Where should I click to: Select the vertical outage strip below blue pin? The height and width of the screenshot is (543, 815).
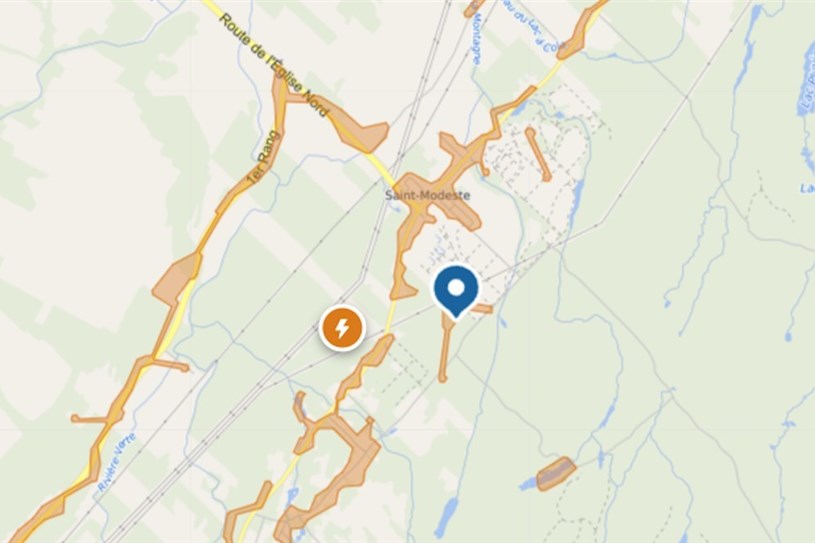click(445, 346)
